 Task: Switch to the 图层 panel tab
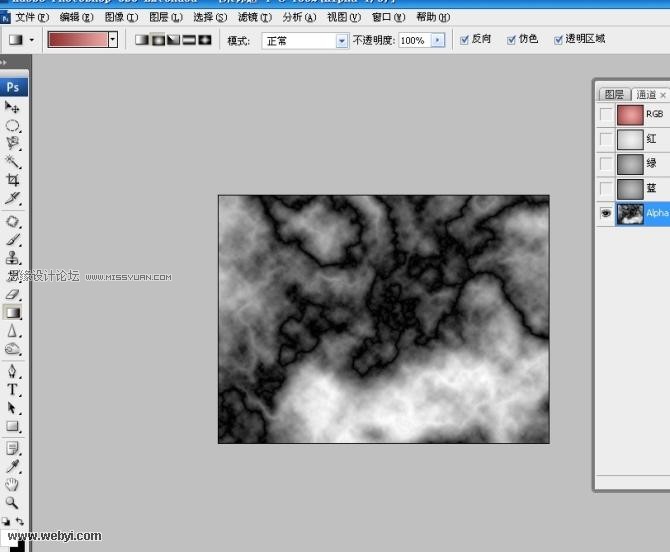(x=614, y=94)
